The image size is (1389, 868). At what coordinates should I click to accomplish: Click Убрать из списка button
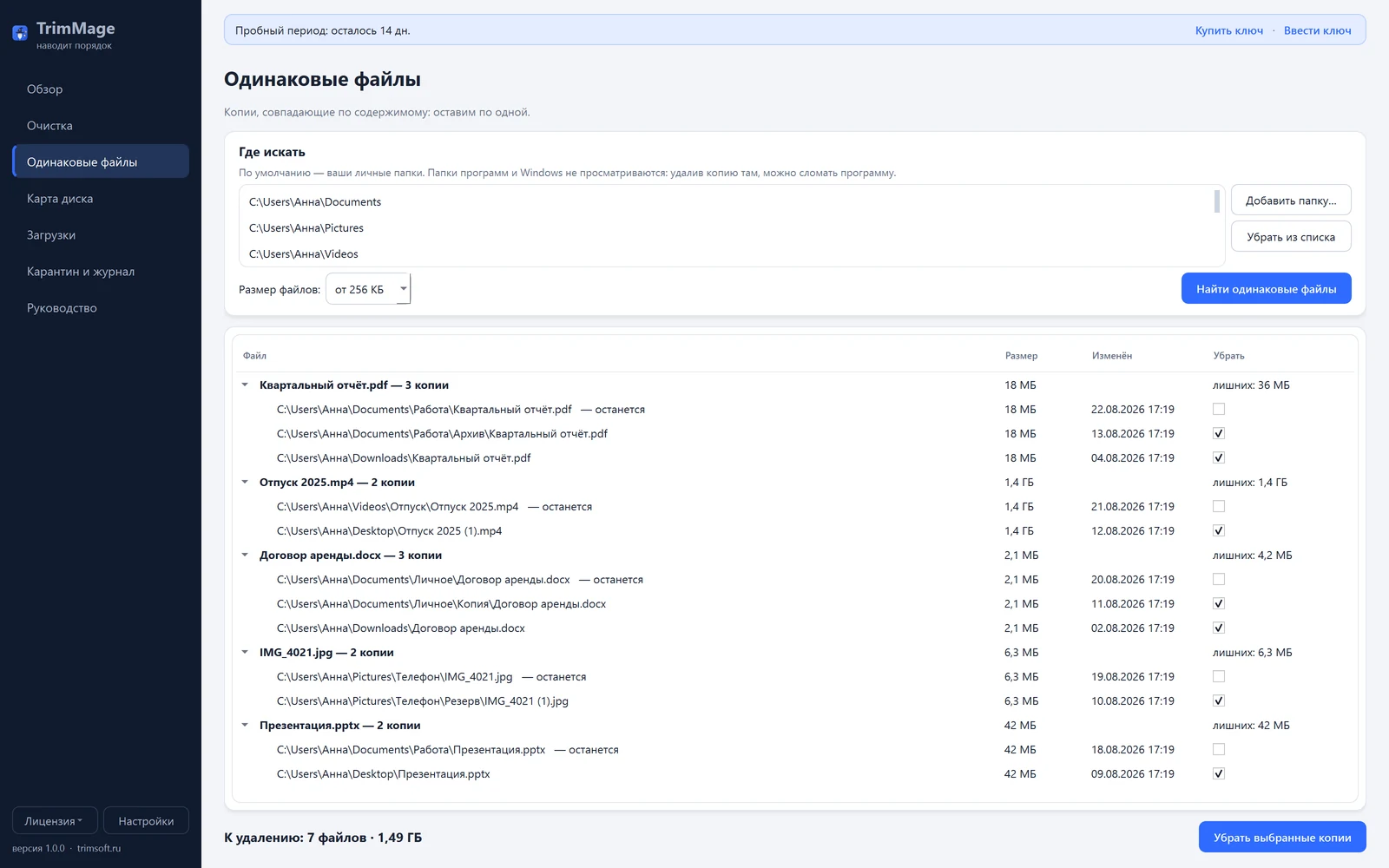pos(1291,237)
